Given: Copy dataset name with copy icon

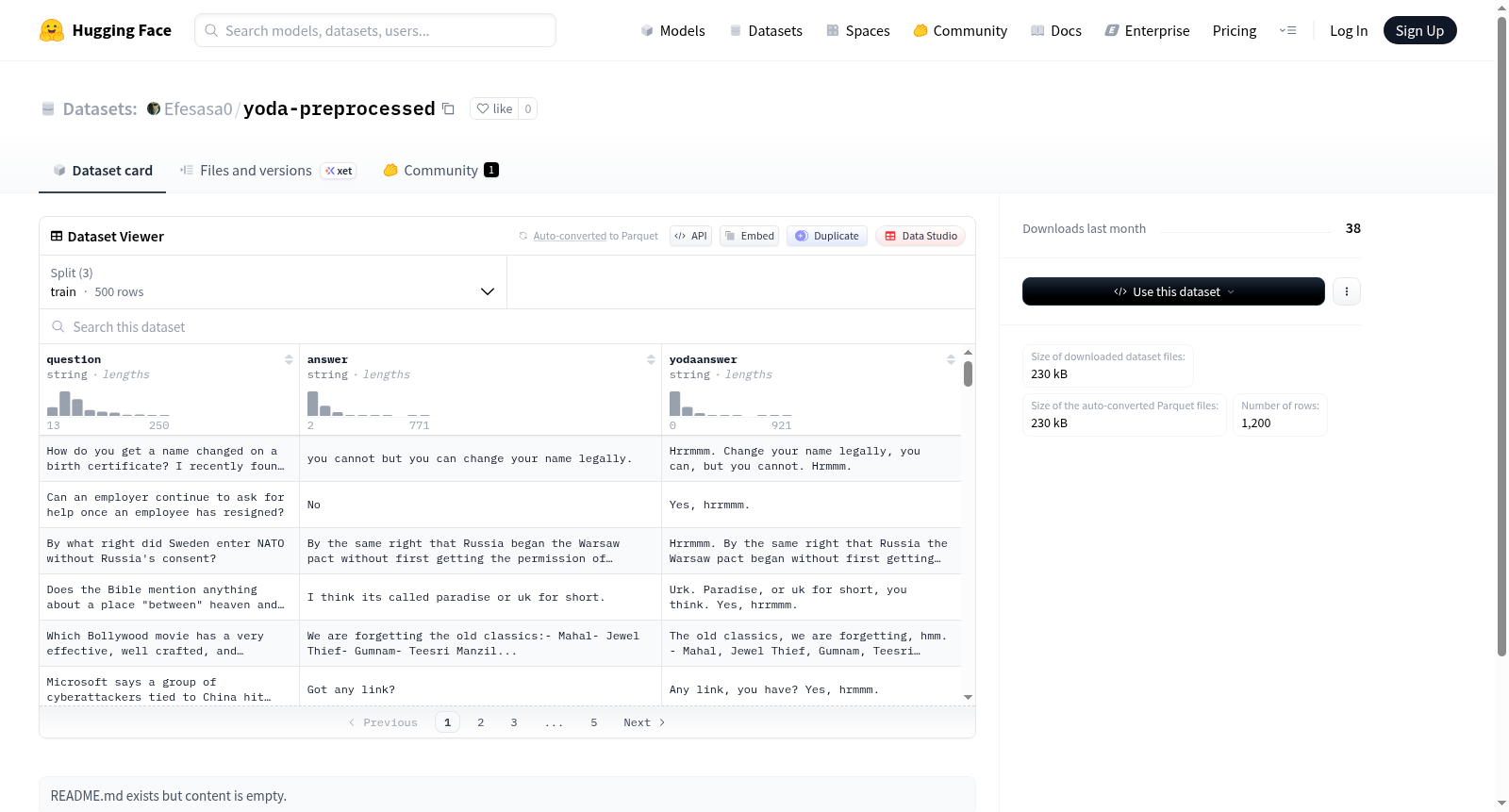Looking at the screenshot, I should (449, 109).
